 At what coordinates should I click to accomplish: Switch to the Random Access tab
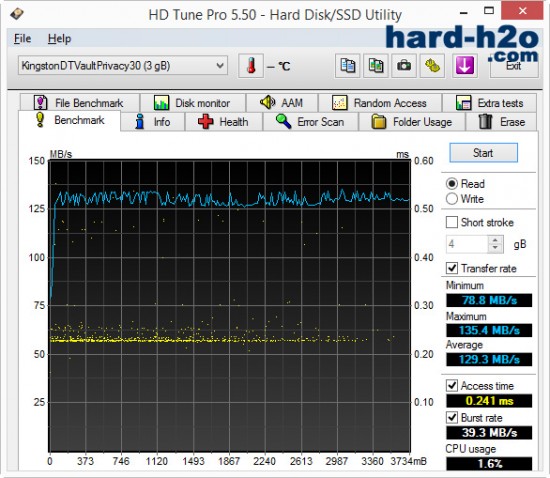[x=380, y=103]
